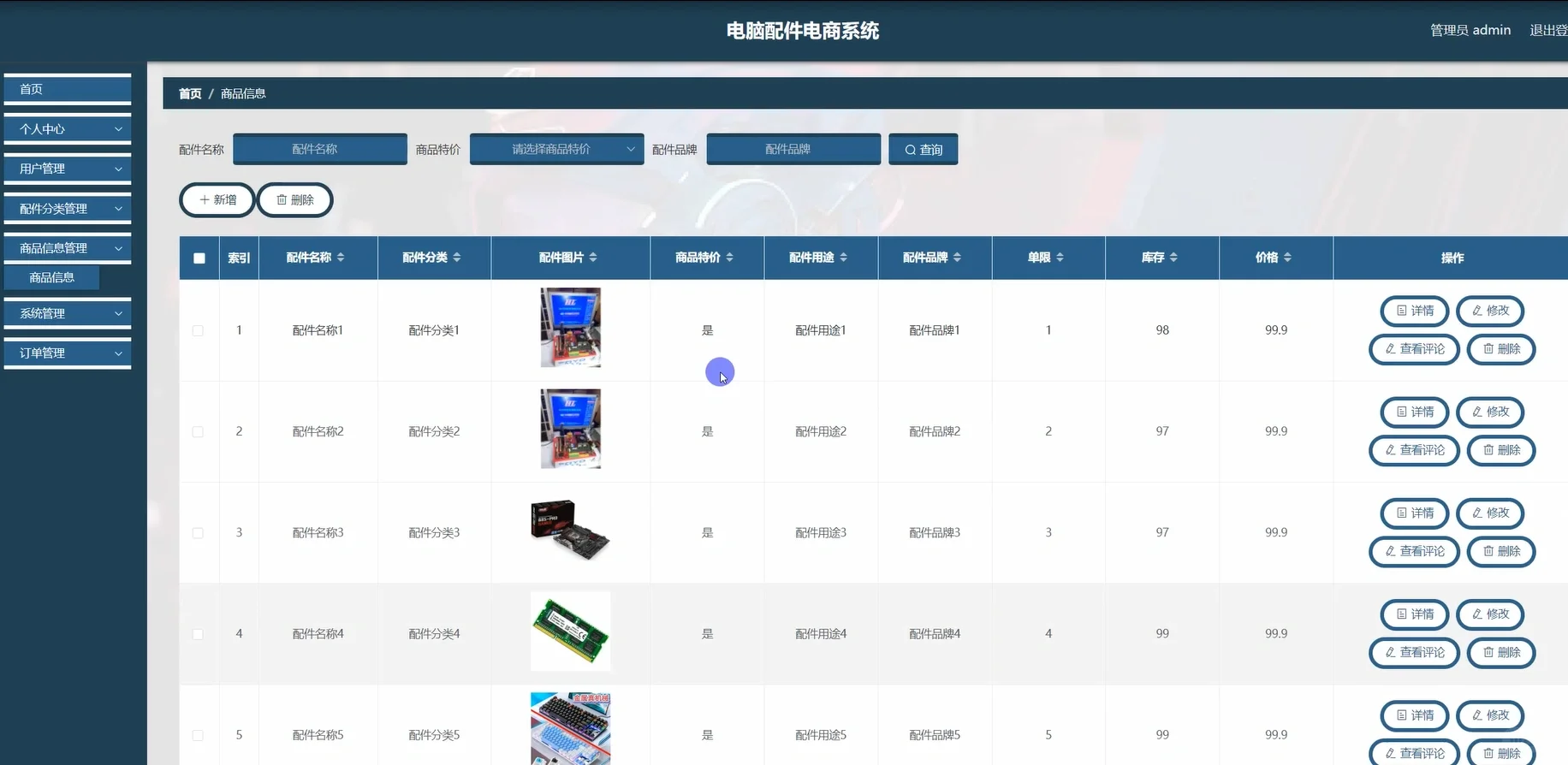This screenshot has width=1568, height=765.
Task: Open the RAM image of row 配件名称4
Action: pos(571,632)
